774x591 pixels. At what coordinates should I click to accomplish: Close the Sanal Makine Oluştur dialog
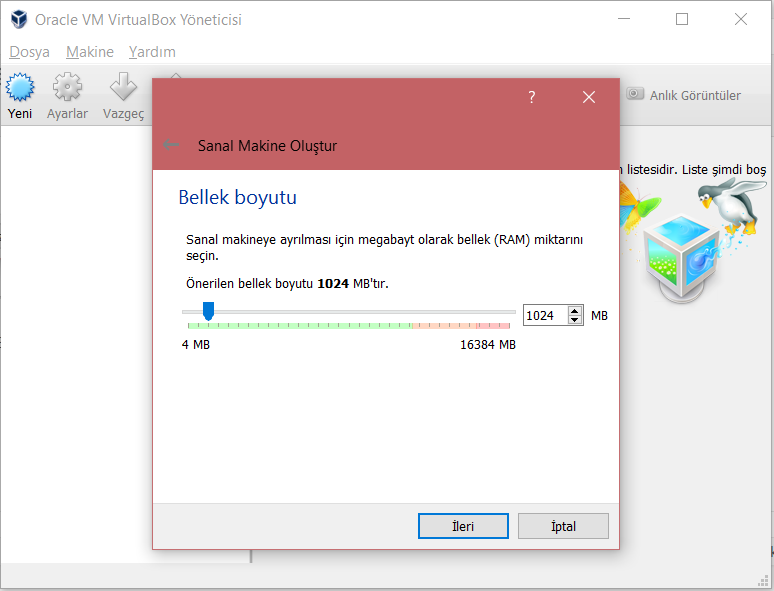[x=588, y=97]
